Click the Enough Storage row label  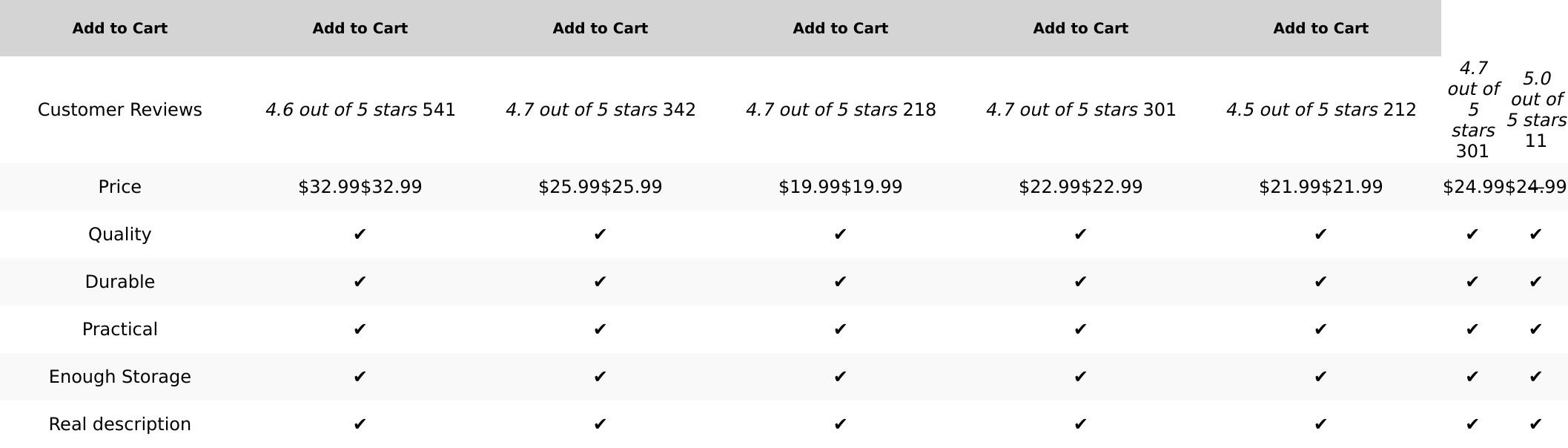(x=119, y=377)
